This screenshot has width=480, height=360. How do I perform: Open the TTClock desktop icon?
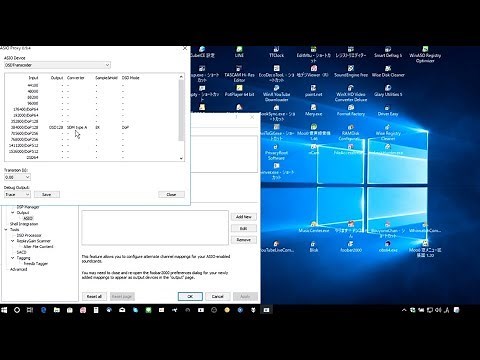(x=276, y=52)
